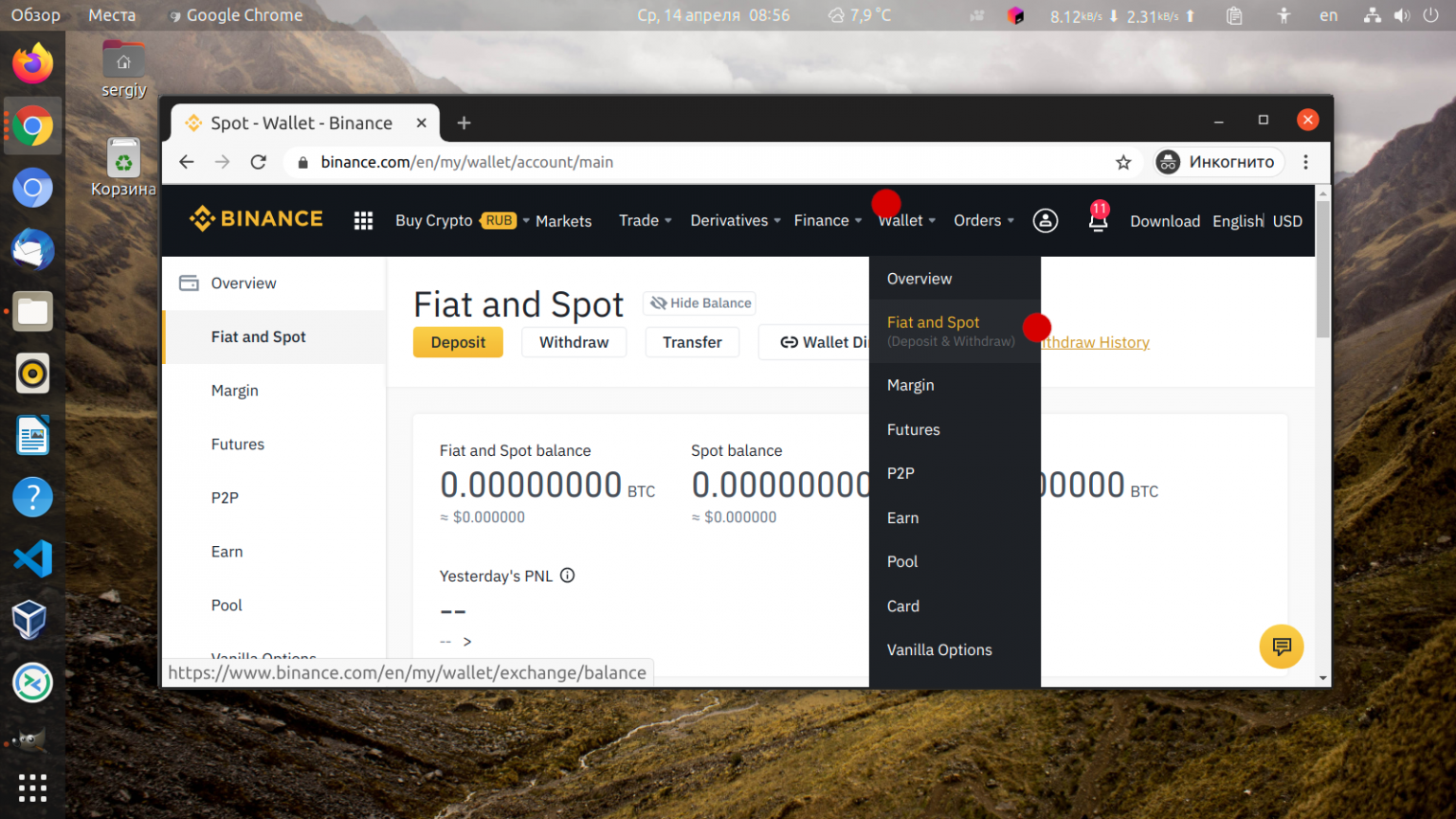Click the Withdraw button
This screenshot has height=819, width=1456.
point(573,342)
